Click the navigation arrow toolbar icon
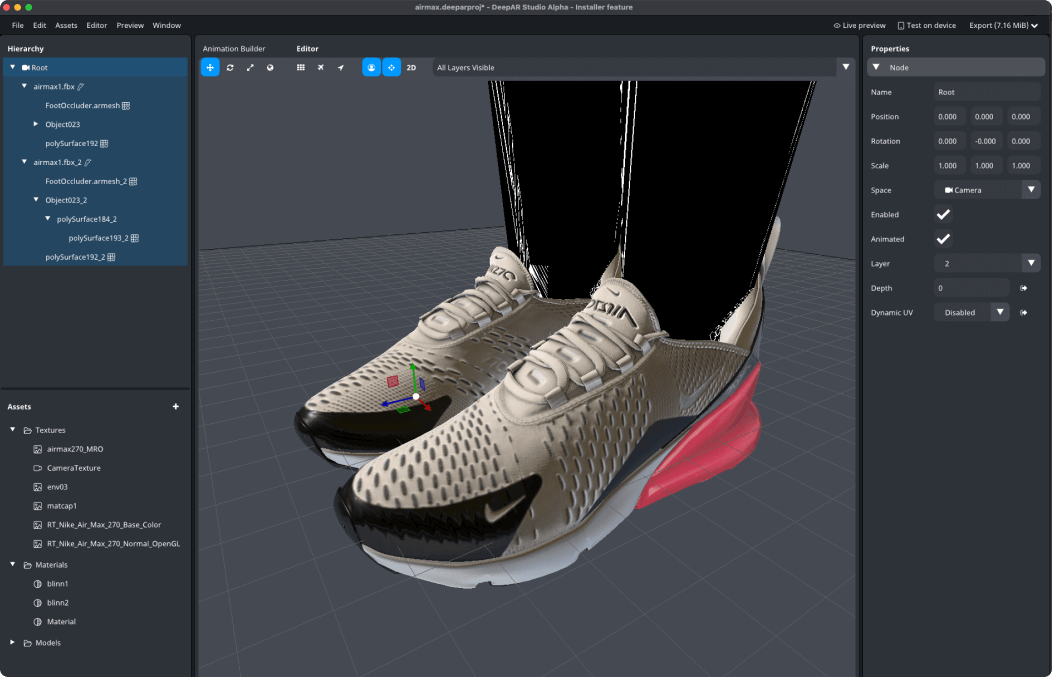Viewport: 1052px width, 677px height. click(x=341, y=67)
